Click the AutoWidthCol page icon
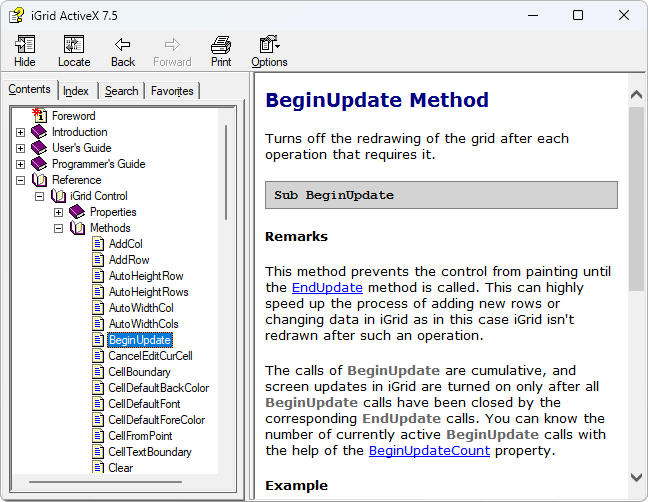This screenshot has height=502, width=648. (98, 308)
